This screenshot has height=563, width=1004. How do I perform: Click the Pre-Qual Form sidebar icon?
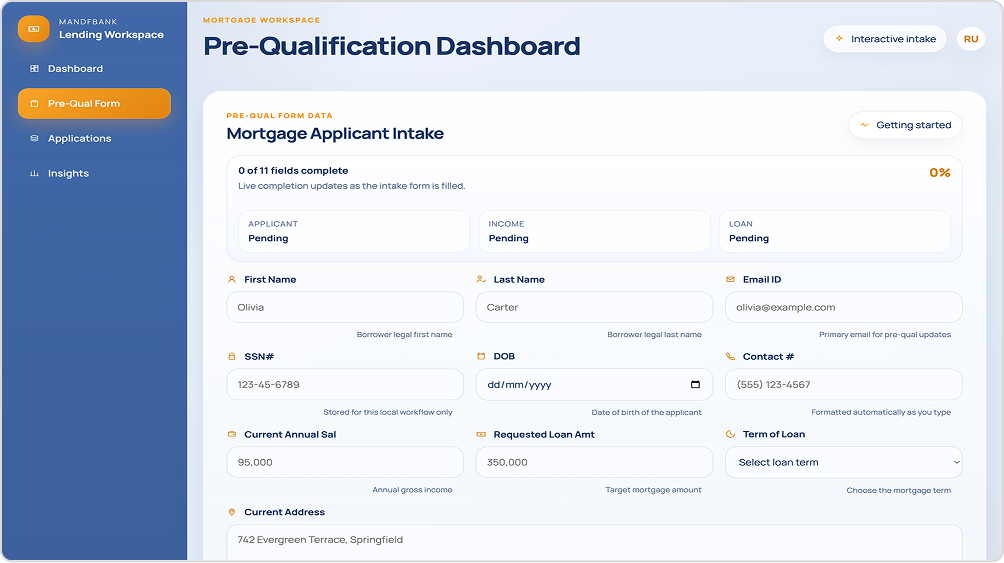tap(35, 104)
